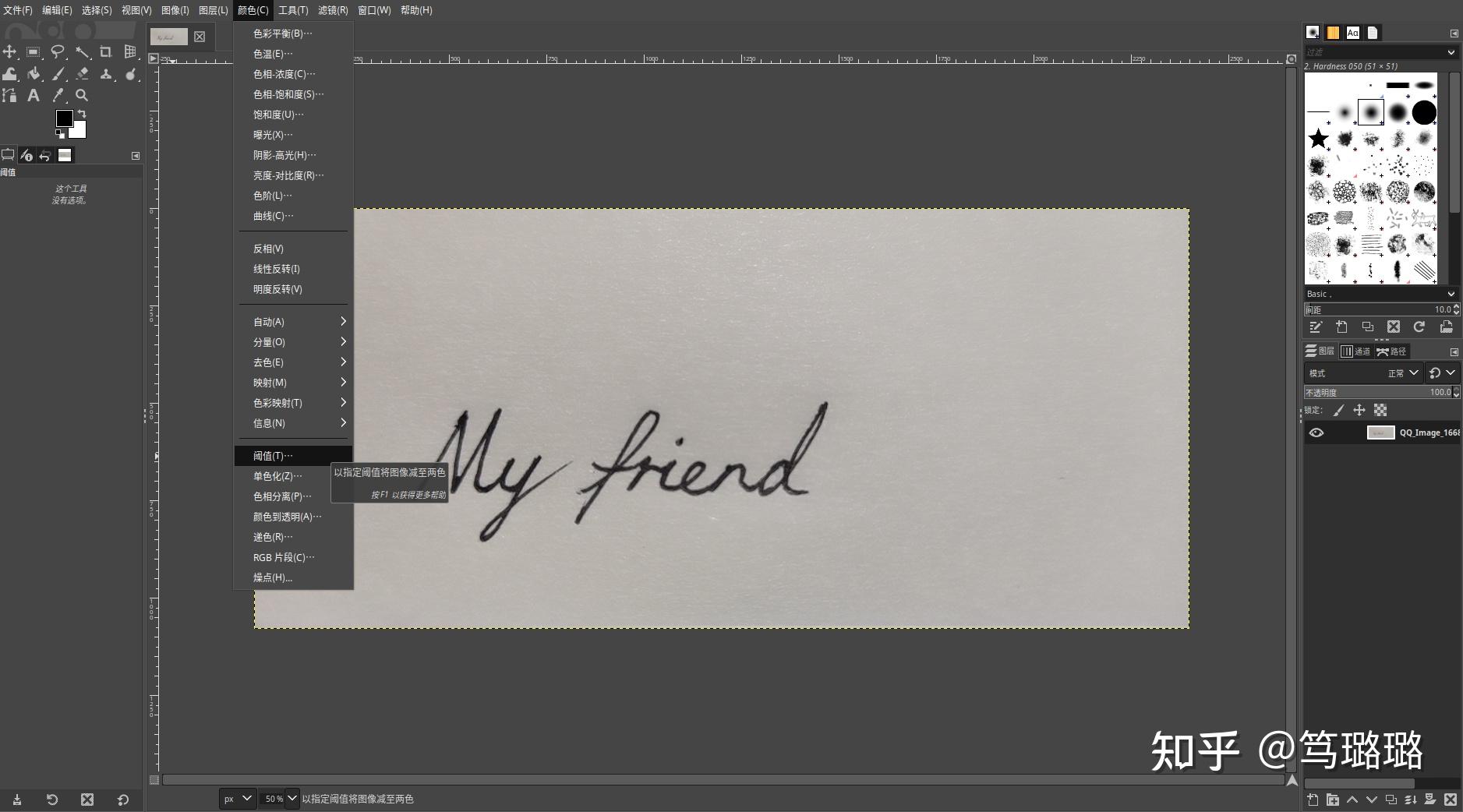Select the Bucket Fill tool
The image size is (1463, 812).
pyautogui.click(x=34, y=73)
